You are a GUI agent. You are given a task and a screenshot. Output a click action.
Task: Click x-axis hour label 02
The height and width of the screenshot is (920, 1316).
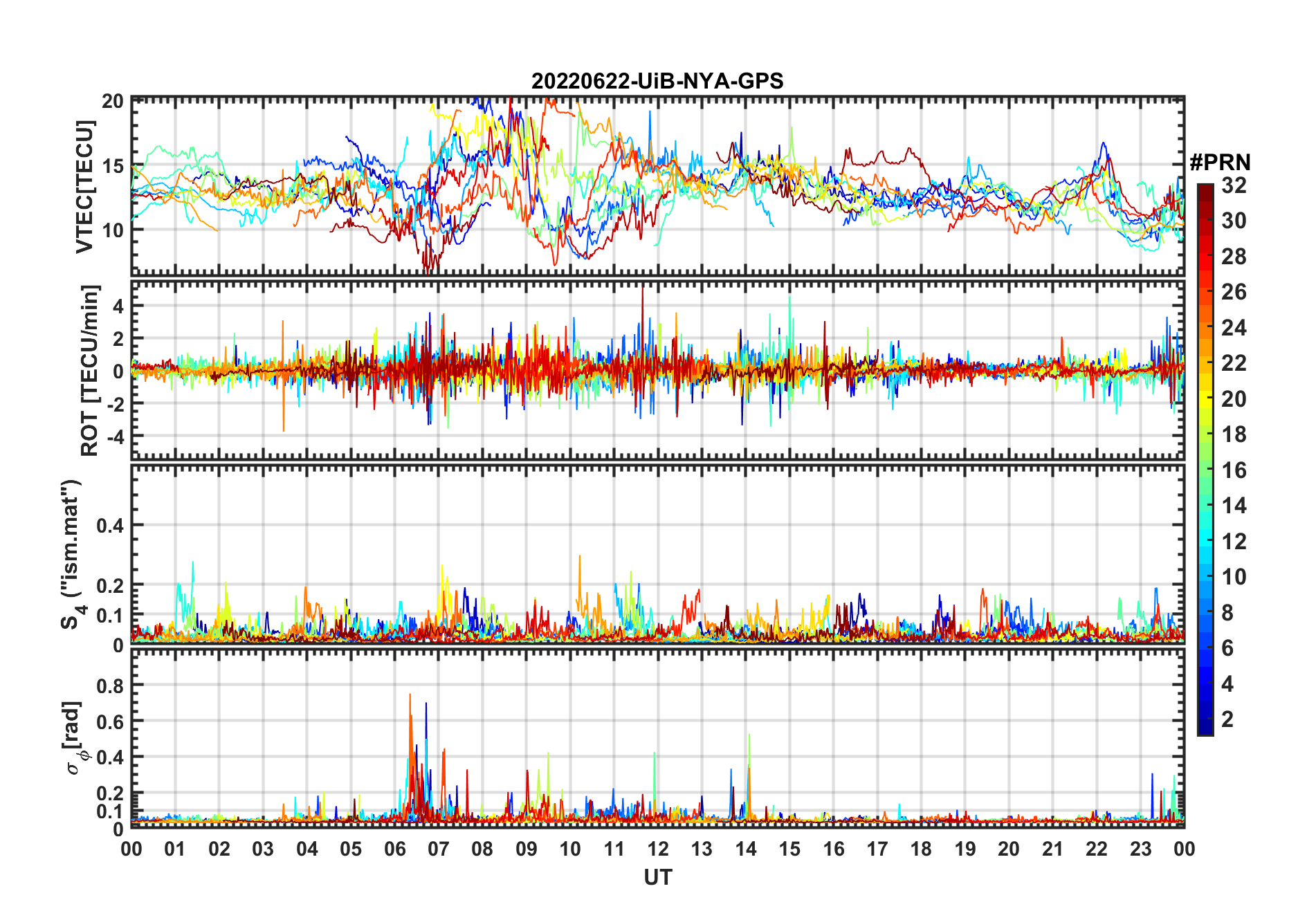(219, 849)
